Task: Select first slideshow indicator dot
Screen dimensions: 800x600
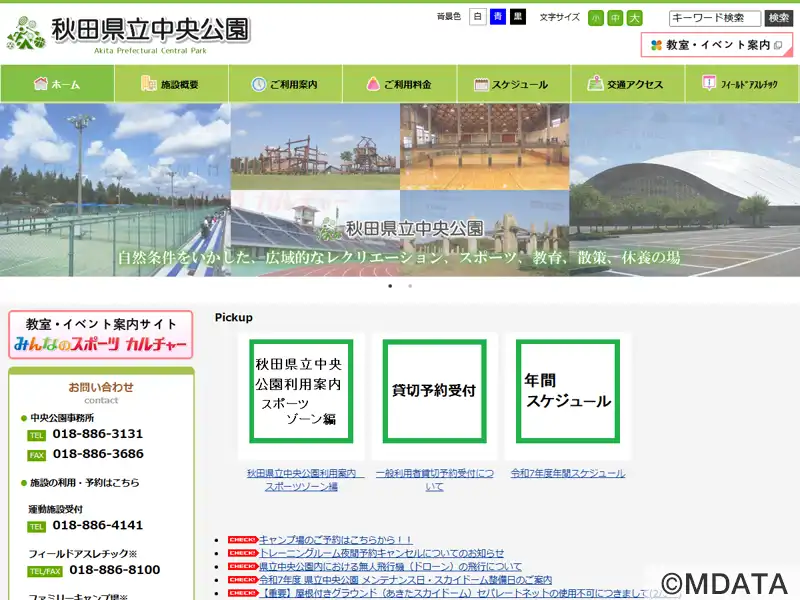Action: [390, 286]
